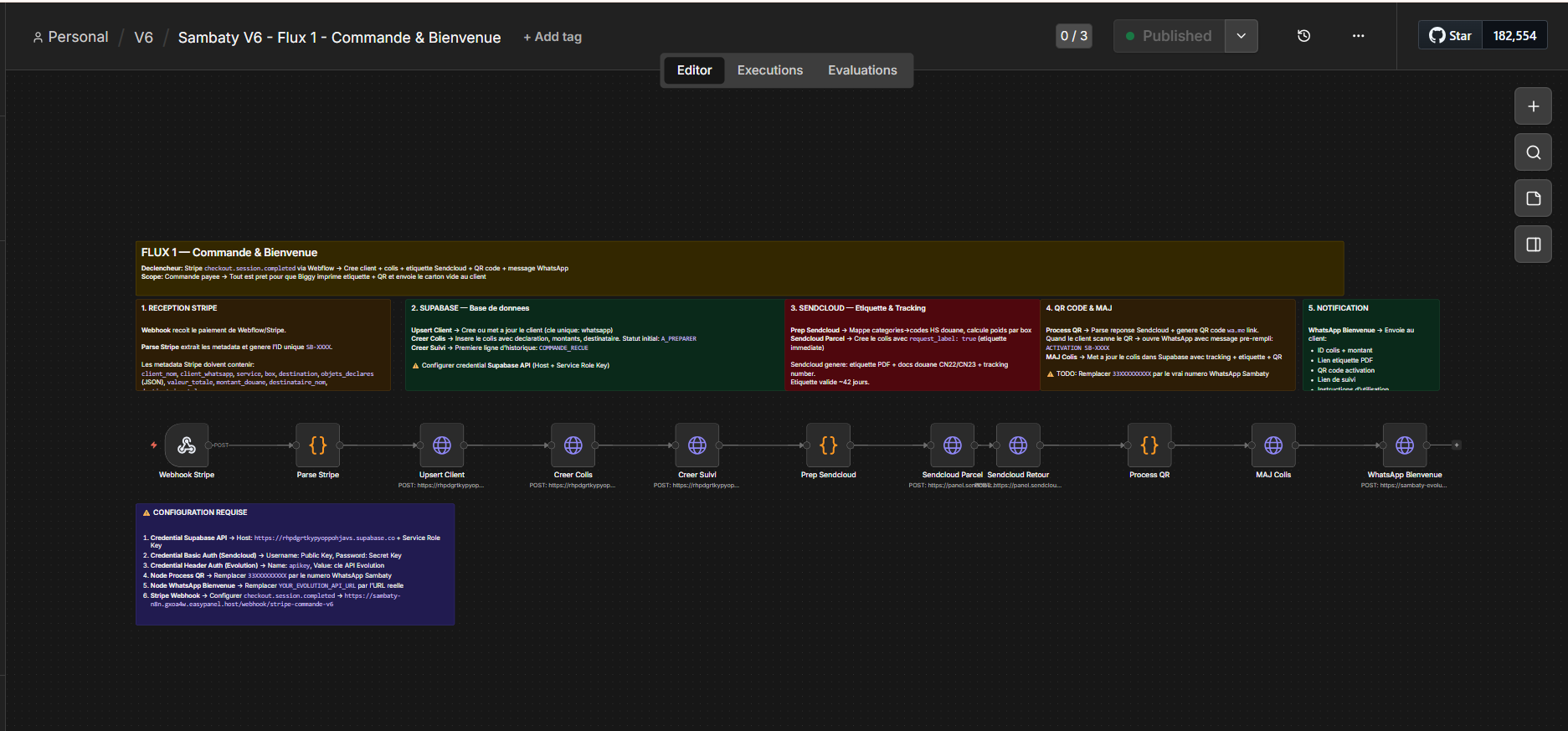This screenshot has width=1568, height=731.
Task: Click the WhatsApp Bienvenue node
Action: (x=1405, y=445)
